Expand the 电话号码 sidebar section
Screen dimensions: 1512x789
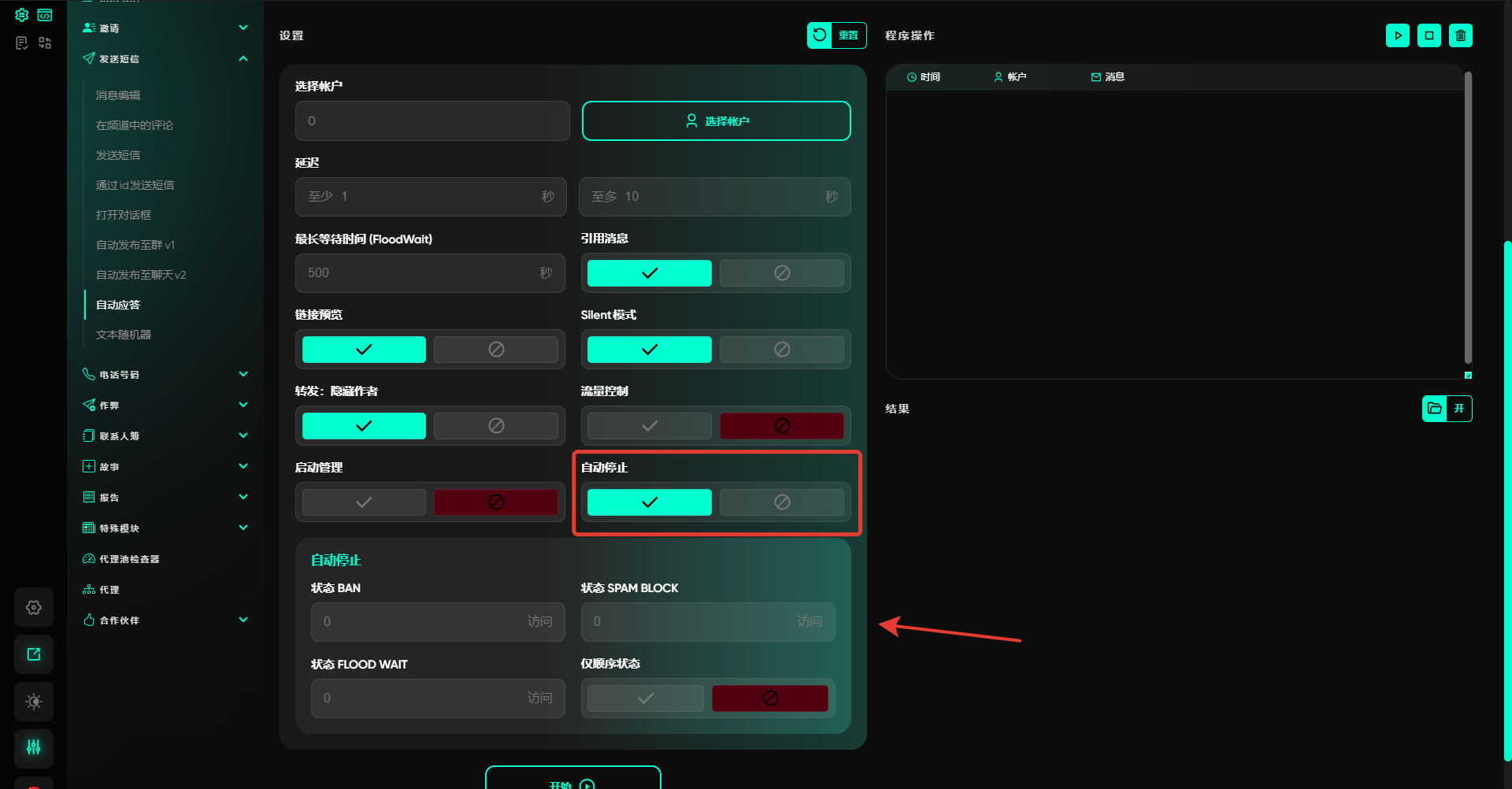click(x=243, y=374)
